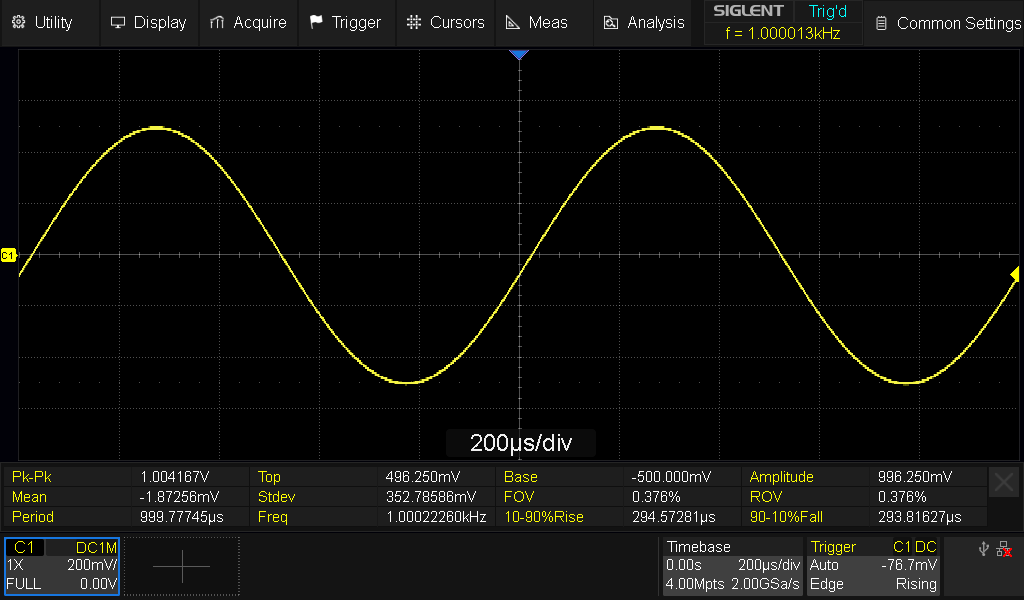Expand the Trigger settings box
Image resolution: width=1024 pixels, height=600 pixels.
[874, 566]
